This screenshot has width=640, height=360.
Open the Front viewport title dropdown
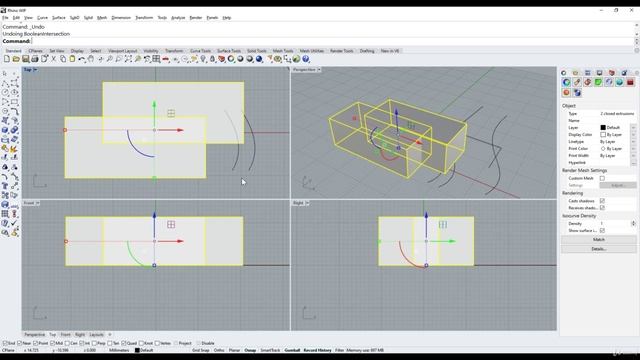pyautogui.click(x=38, y=203)
